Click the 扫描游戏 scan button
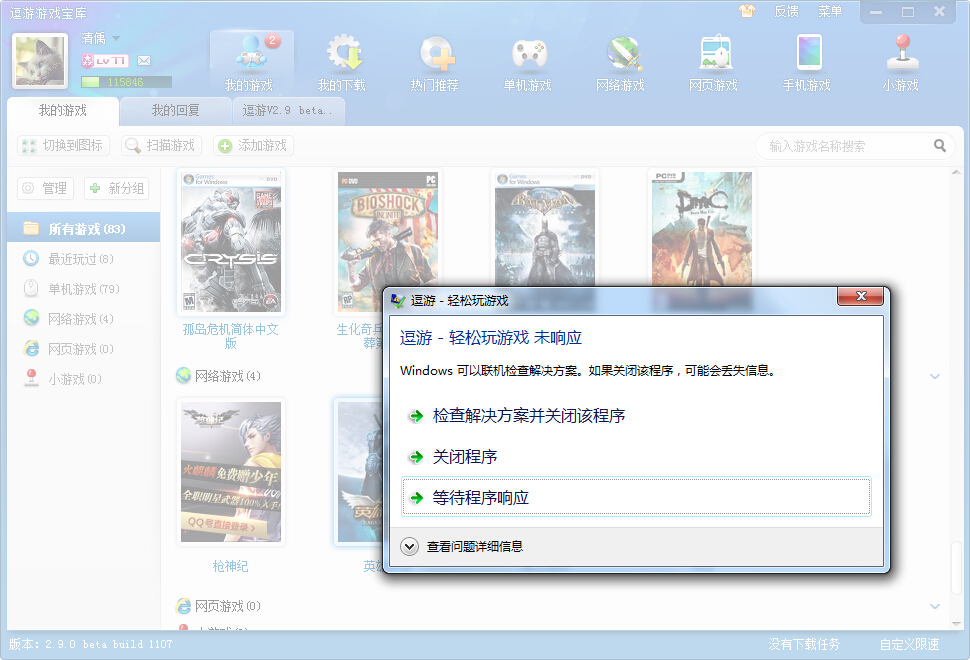This screenshot has height=660, width=970. 161,145
